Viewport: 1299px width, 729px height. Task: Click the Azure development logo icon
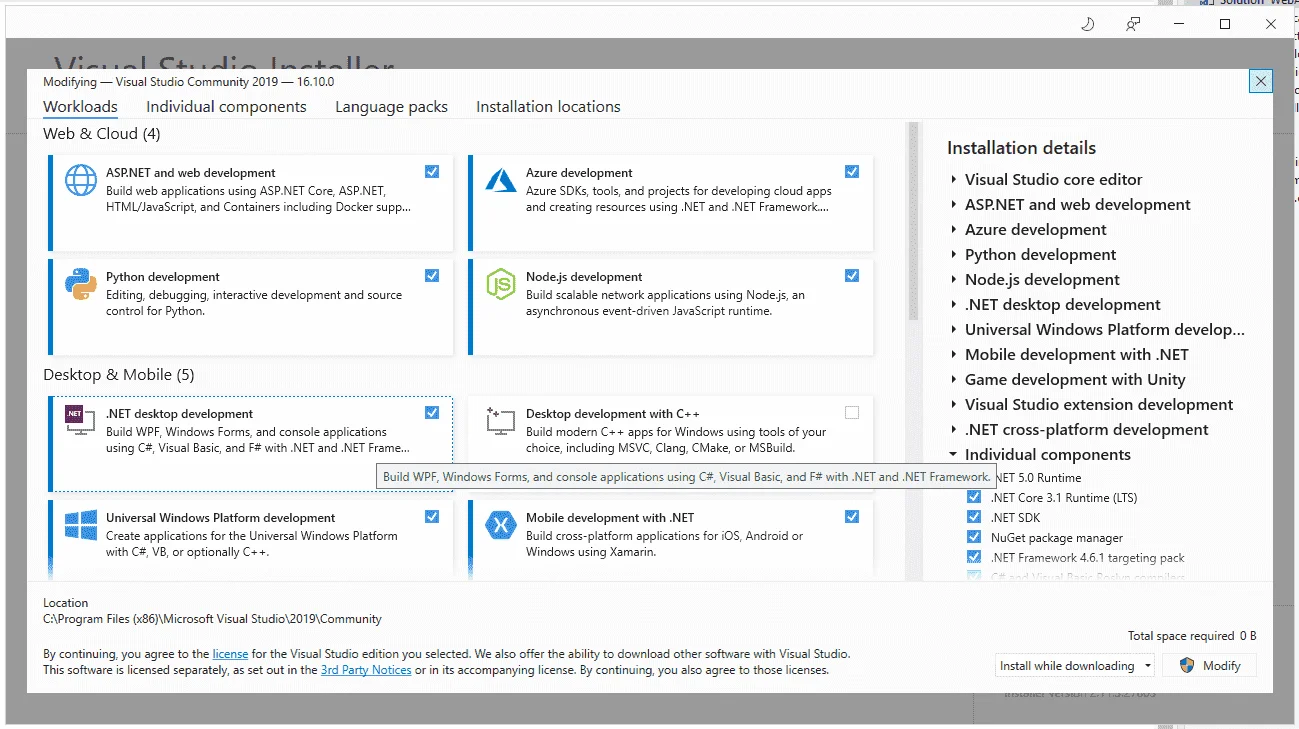pos(501,180)
